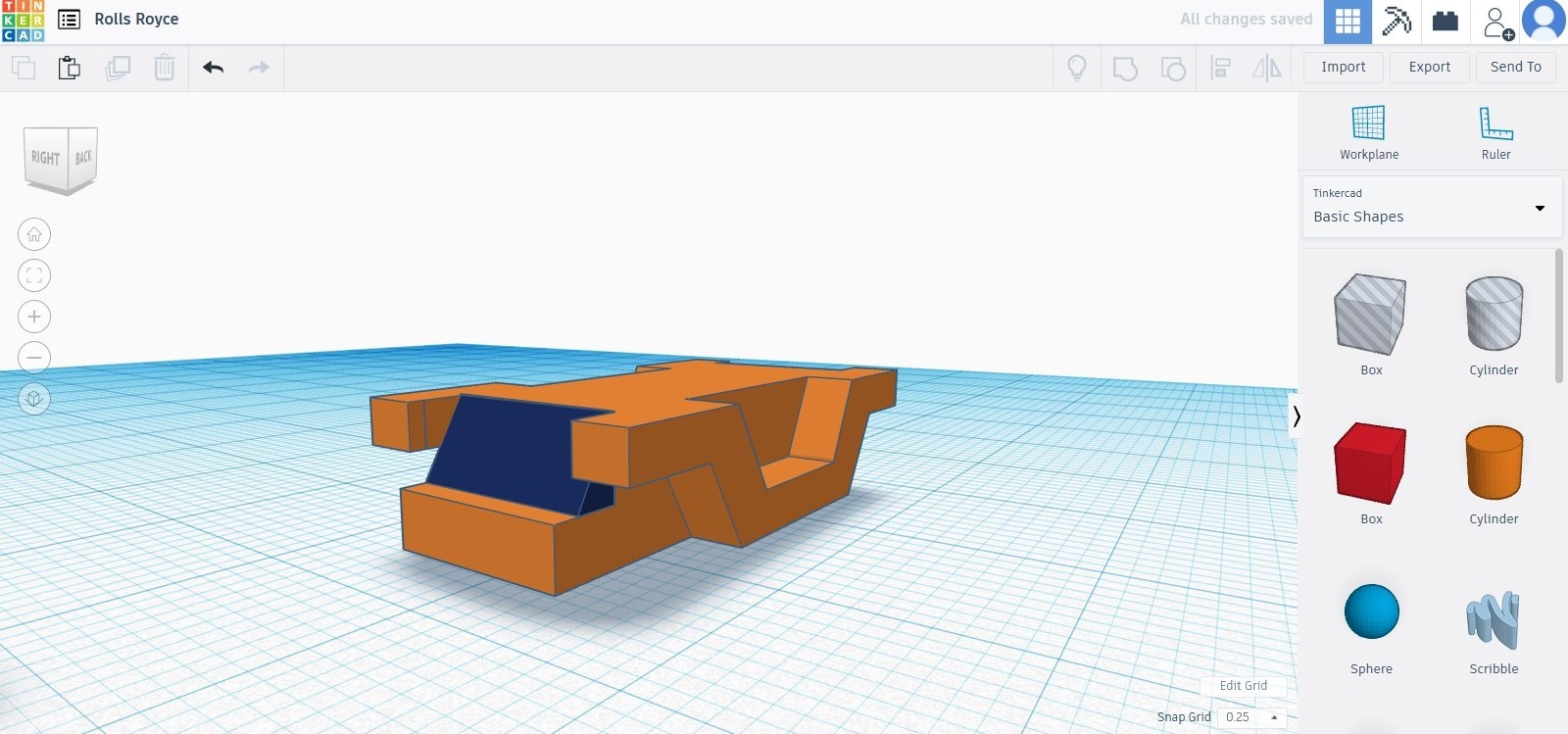Click the RIGHT face of the view cube
Image resolution: width=1568 pixels, height=734 pixels.
coord(46,158)
